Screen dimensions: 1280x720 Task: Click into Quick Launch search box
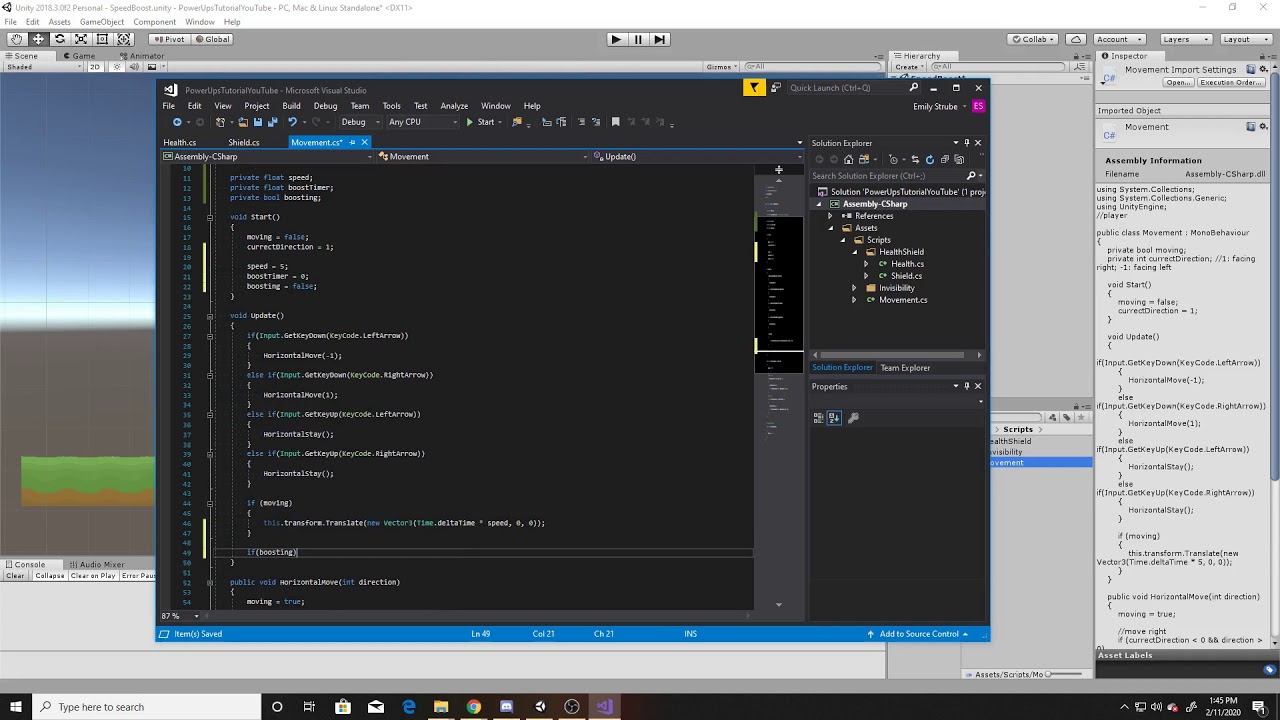coord(855,88)
